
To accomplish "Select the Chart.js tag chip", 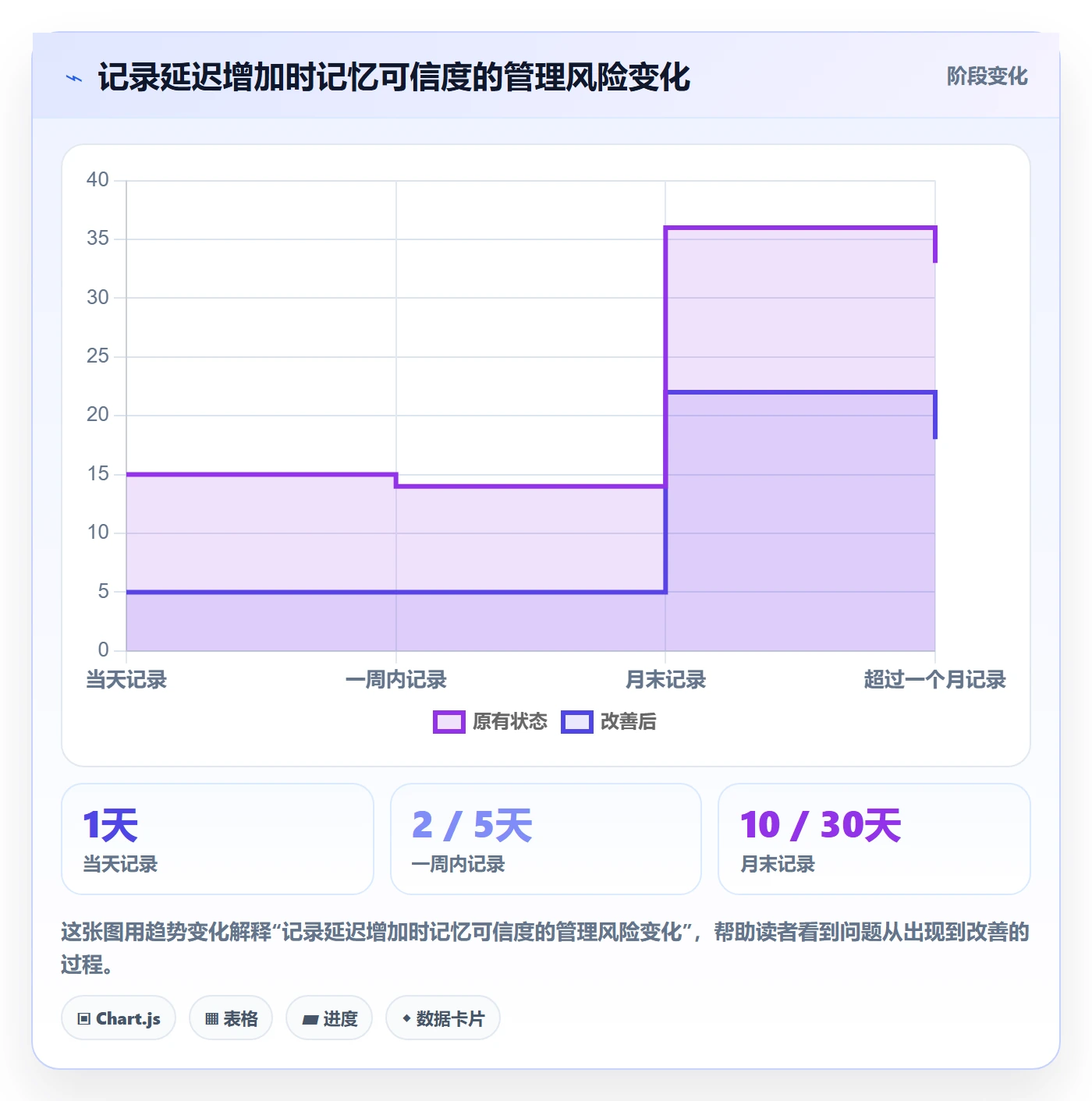I will pyautogui.click(x=119, y=1018).
